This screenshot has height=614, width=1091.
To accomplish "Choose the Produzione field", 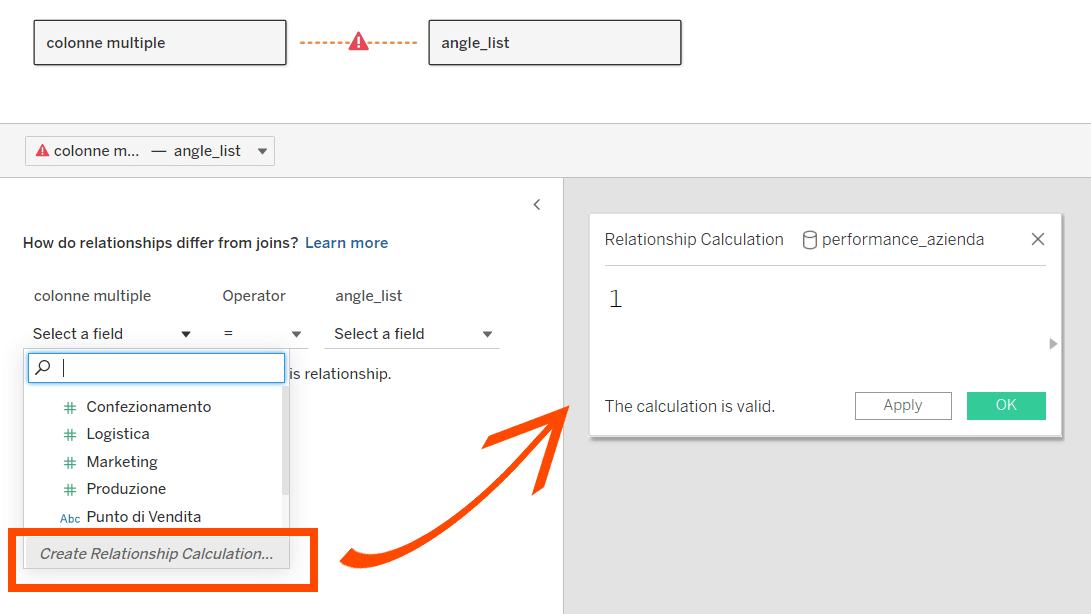I will 126,489.
